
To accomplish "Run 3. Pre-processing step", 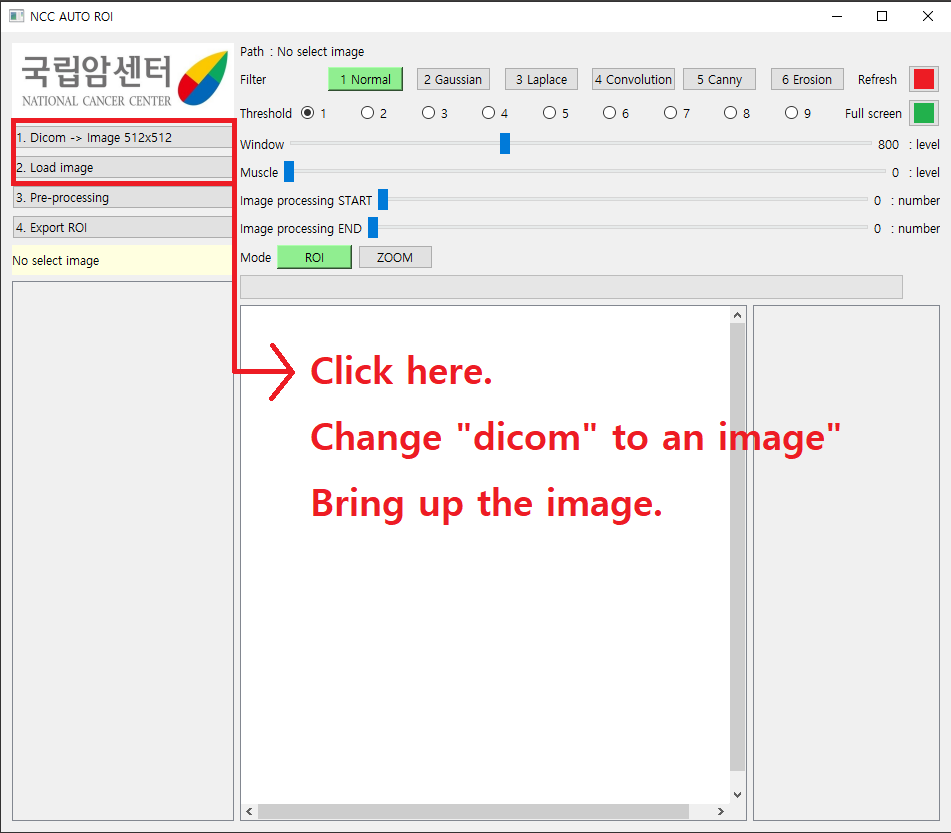I will [122, 197].
